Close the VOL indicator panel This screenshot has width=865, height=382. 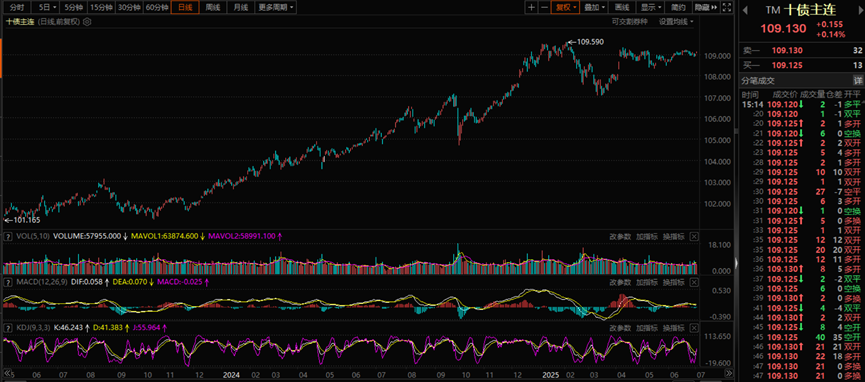(x=694, y=236)
